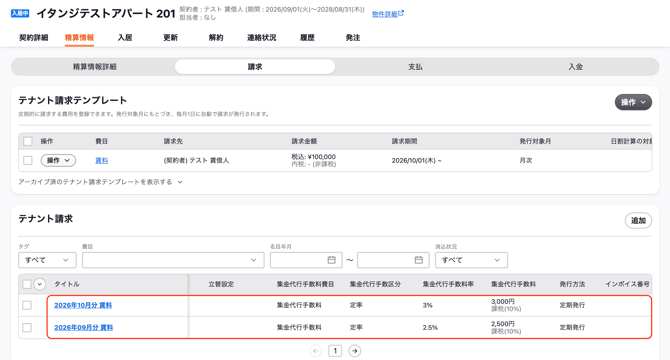Go to the 解約 tab

(x=216, y=38)
